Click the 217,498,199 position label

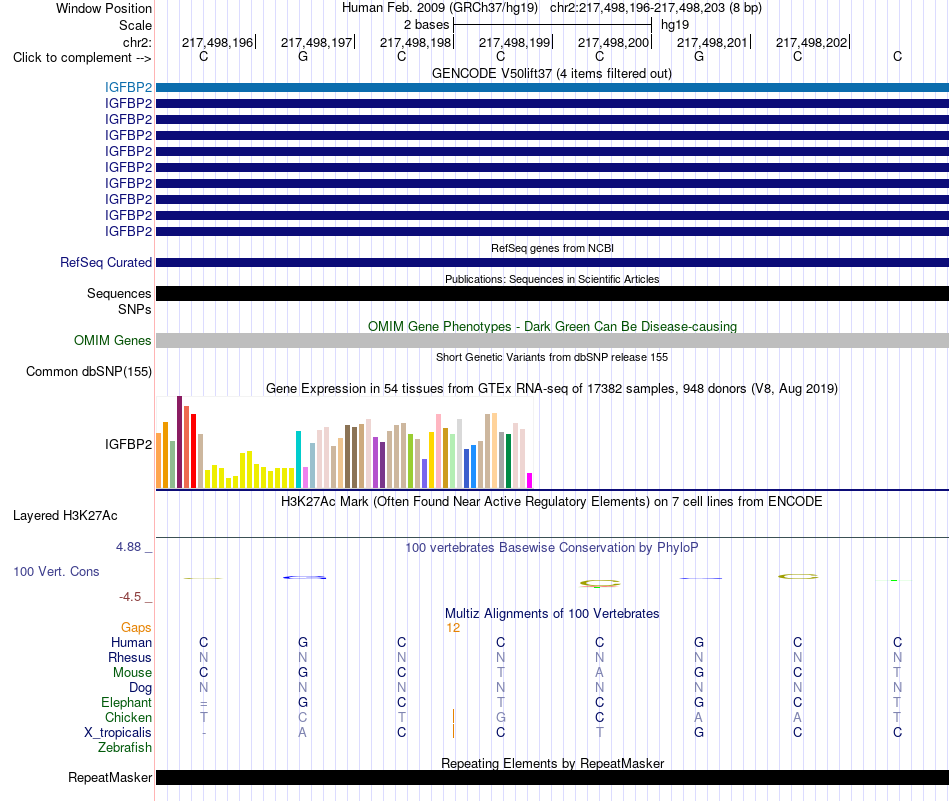coord(514,42)
